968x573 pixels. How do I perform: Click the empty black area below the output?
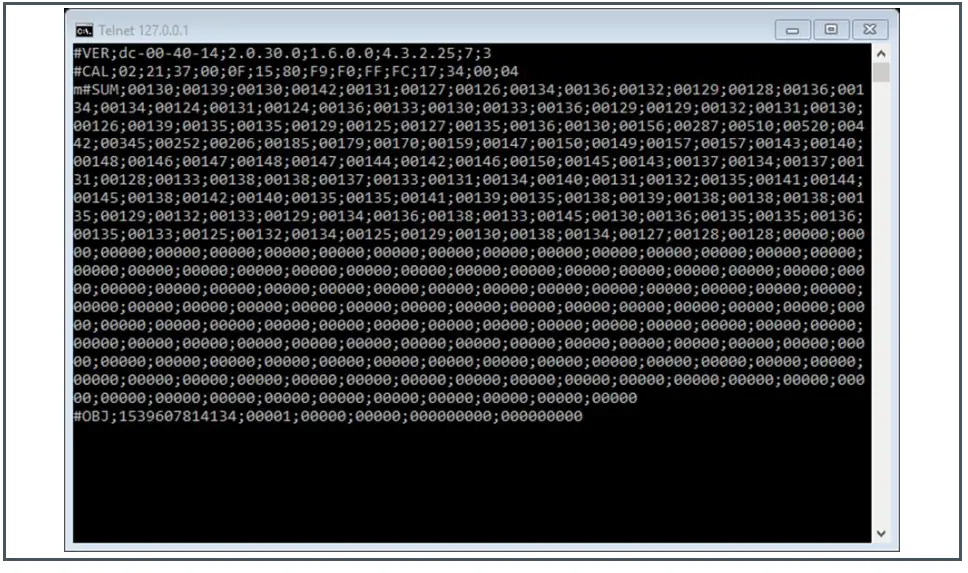pyautogui.click(x=472, y=482)
